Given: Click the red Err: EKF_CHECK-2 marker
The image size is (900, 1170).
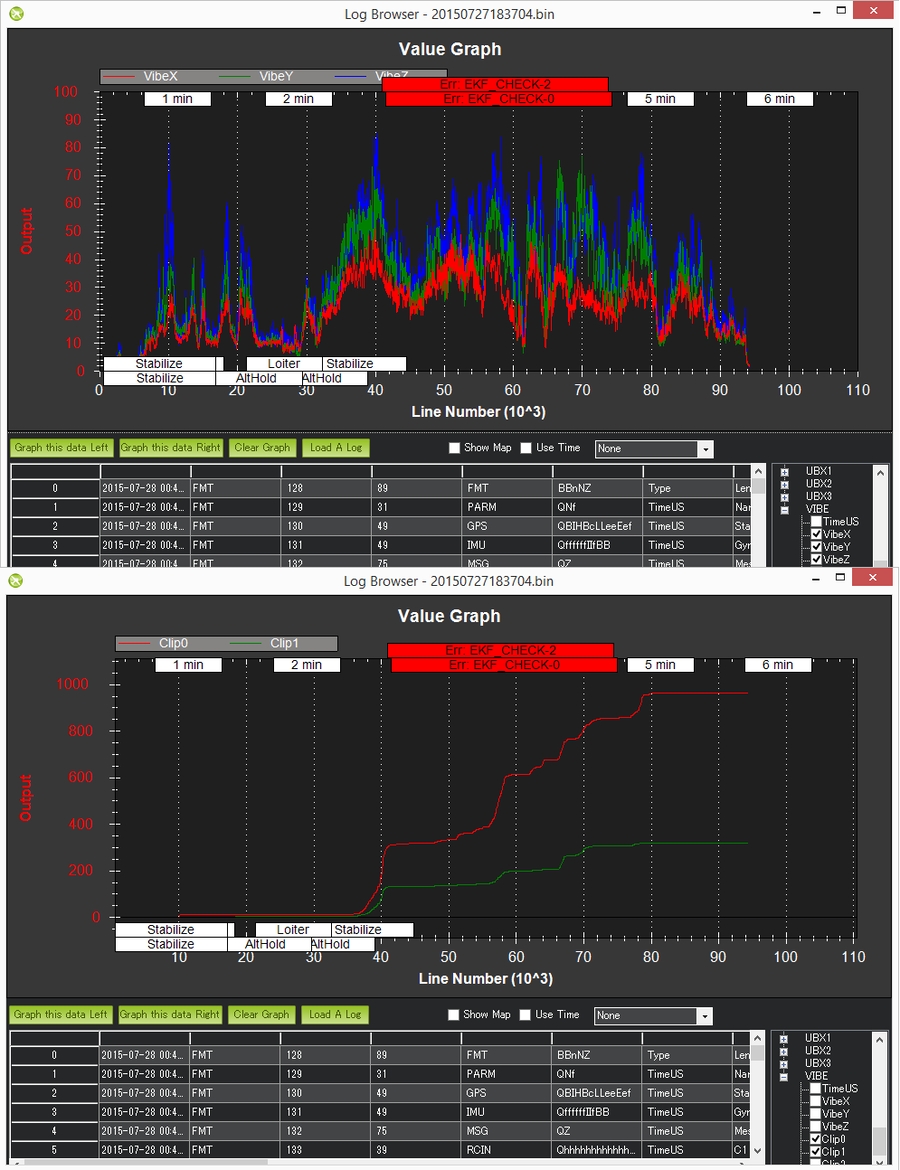Looking at the screenshot, I should coord(496,86).
